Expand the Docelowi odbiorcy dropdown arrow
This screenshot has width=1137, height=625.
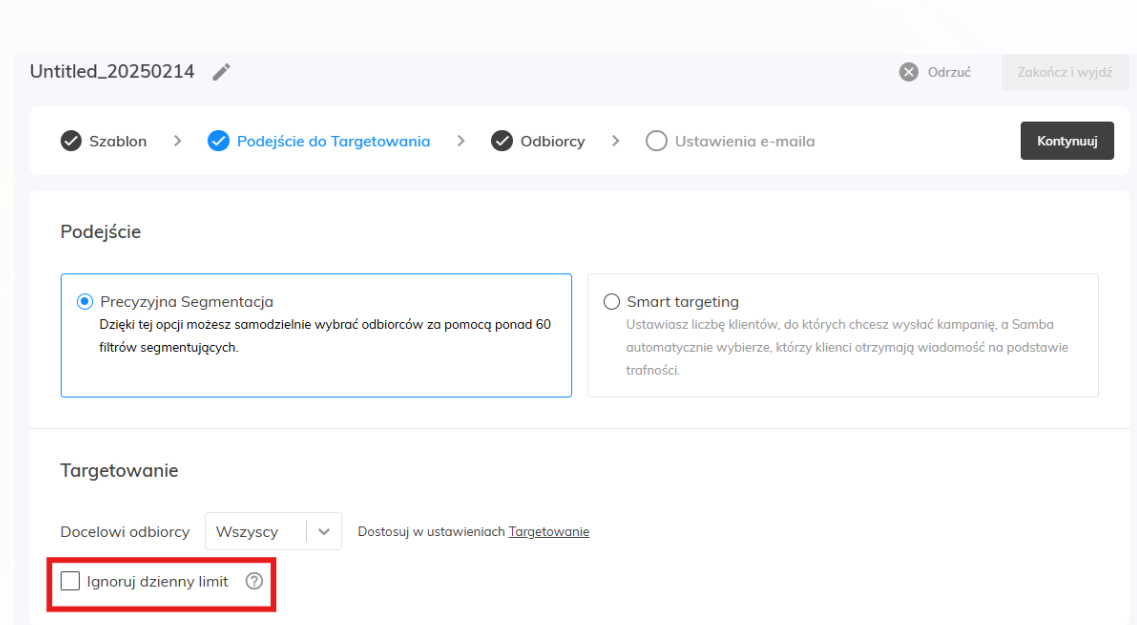click(324, 531)
